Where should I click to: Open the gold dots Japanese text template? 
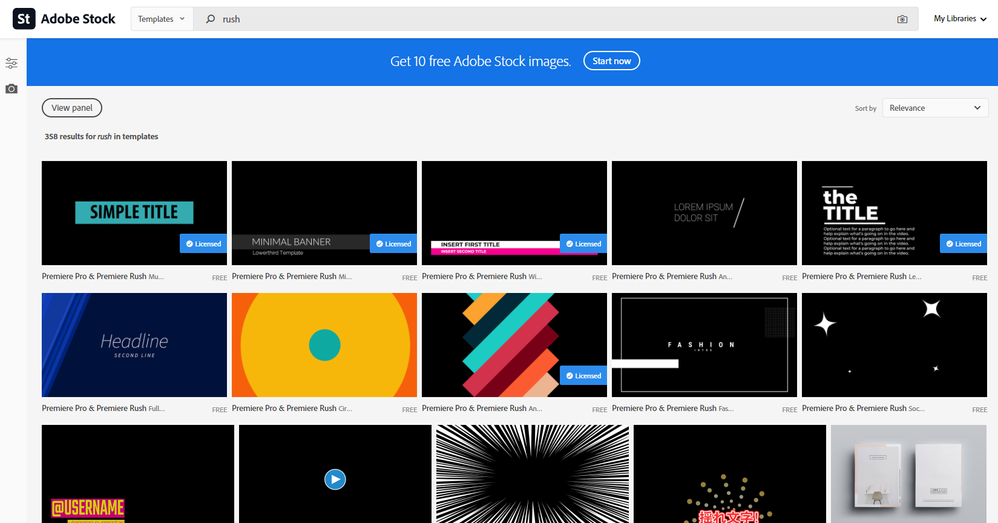pos(730,474)
